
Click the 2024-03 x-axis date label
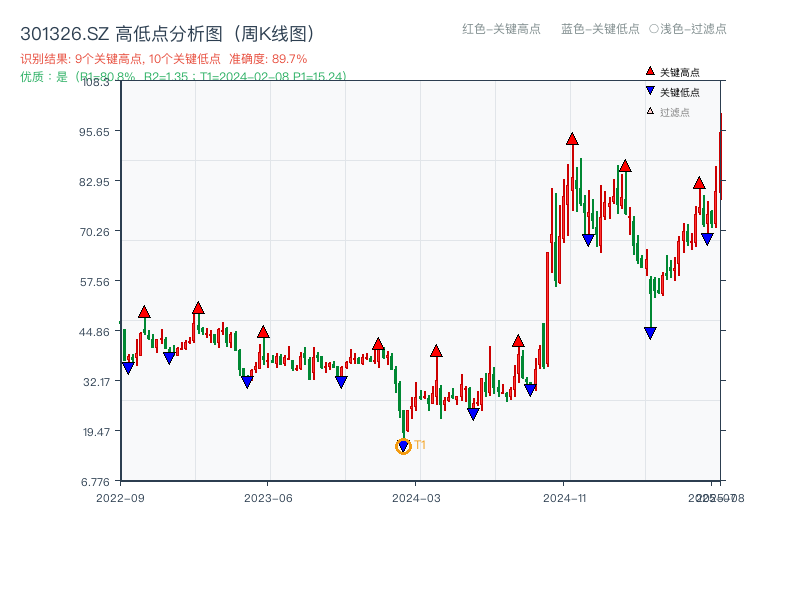coord(416,498)
